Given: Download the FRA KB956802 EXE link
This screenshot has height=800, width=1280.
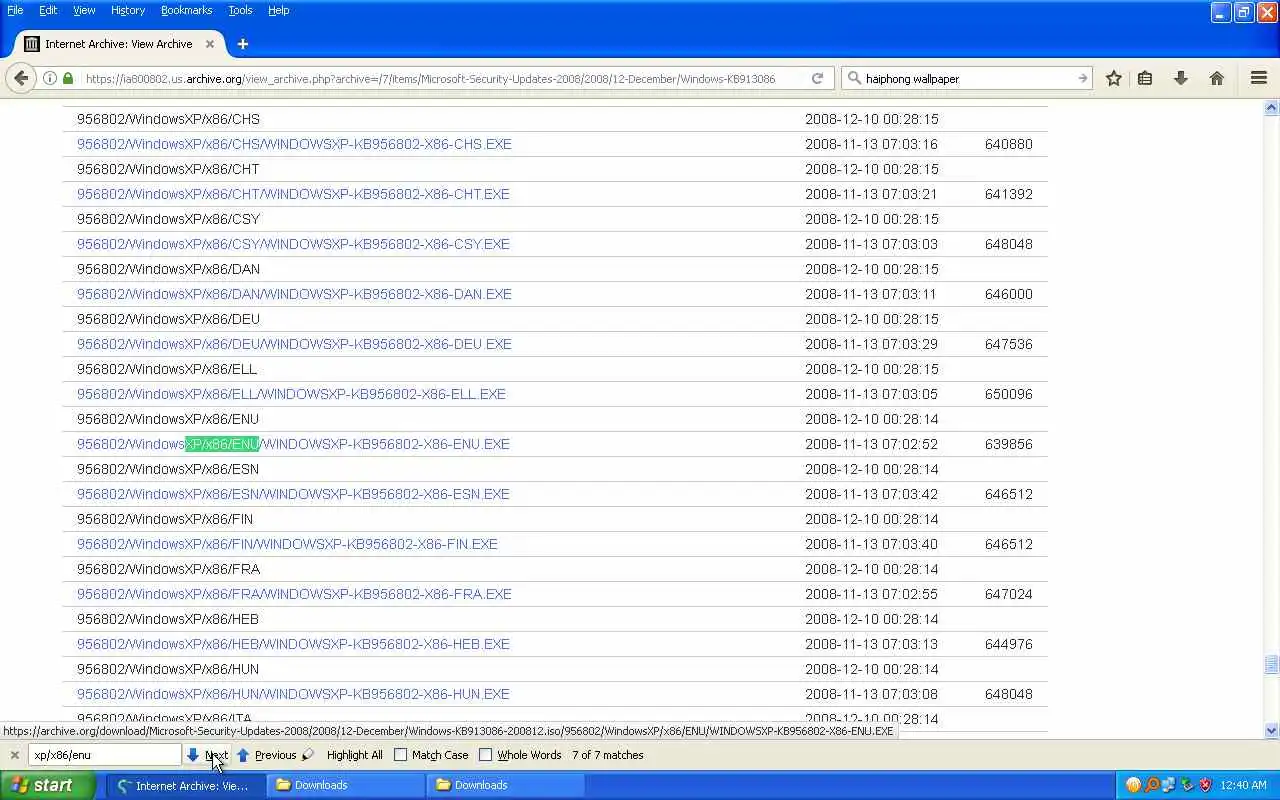Looking at the screenshot, I should (294, 594).
